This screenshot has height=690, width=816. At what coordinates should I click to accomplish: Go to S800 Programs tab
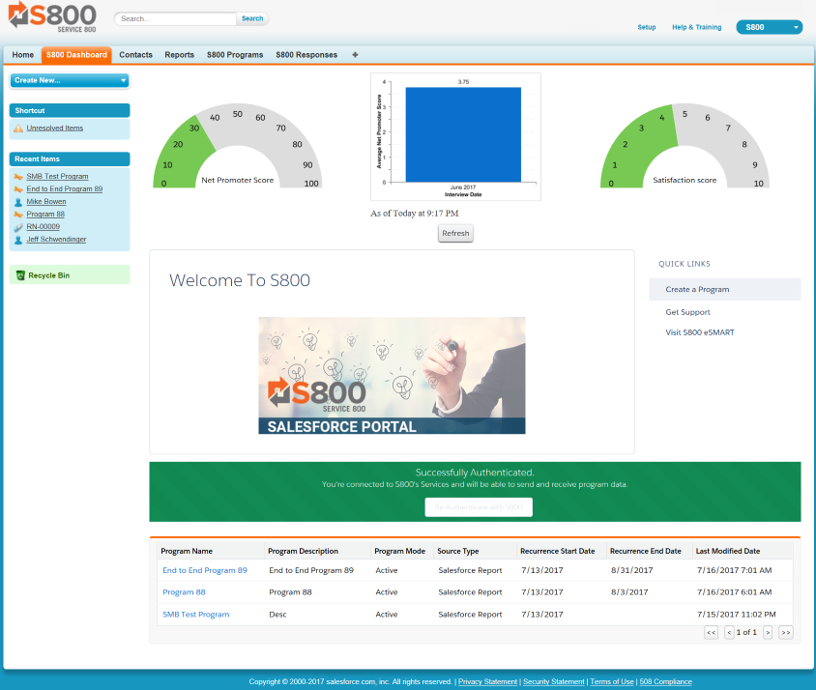coord(235,55)
